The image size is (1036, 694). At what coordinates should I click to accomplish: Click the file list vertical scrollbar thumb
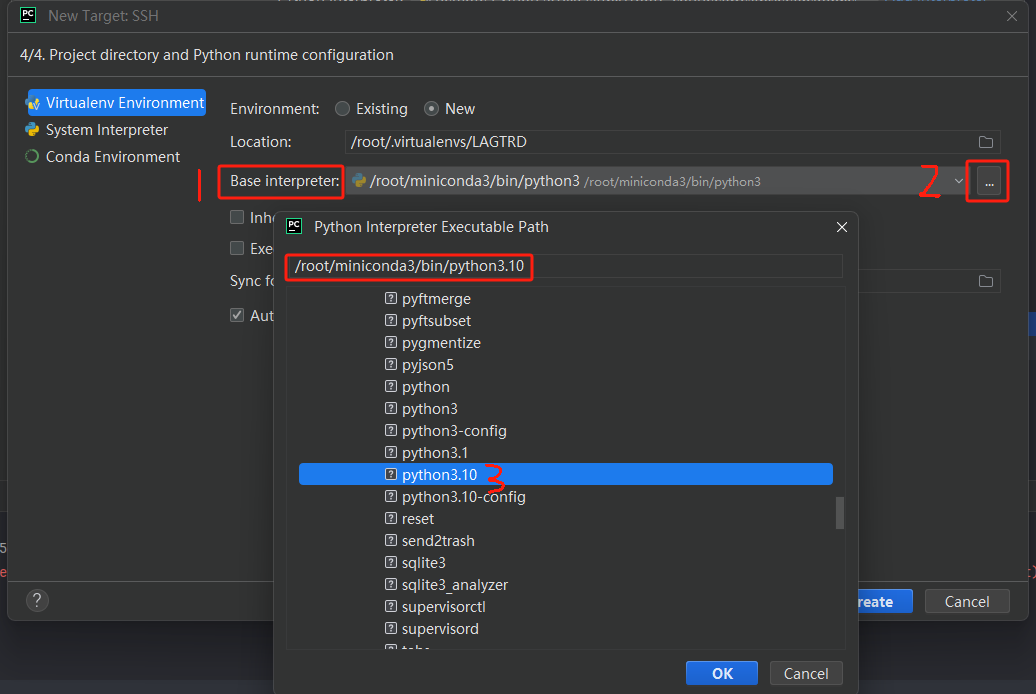(x=840, y=513)
